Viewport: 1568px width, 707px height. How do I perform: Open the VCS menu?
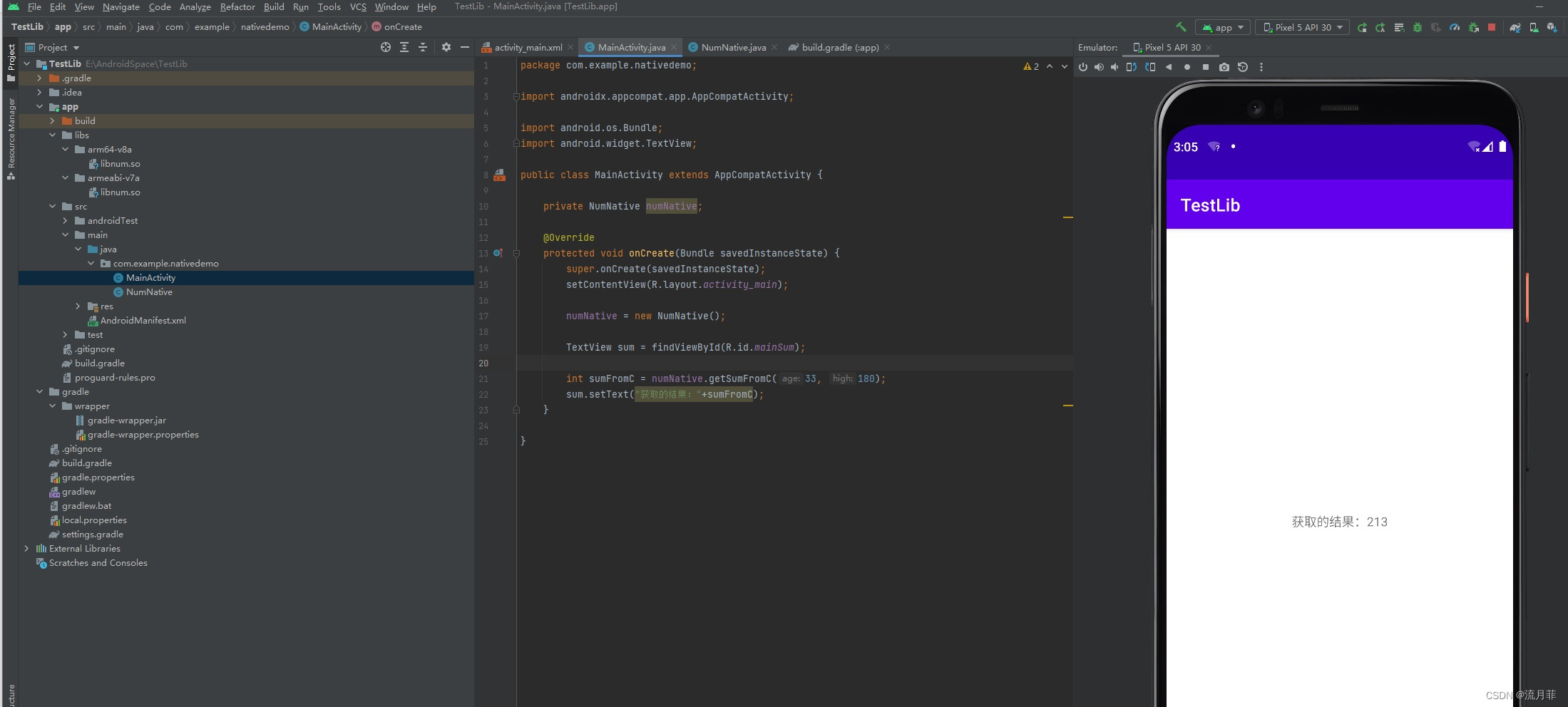pos(358,7)
